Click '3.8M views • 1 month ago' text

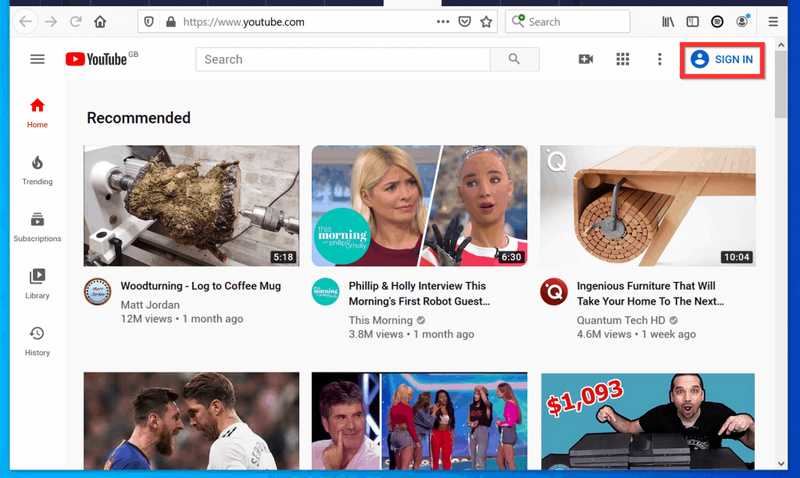[x=411, y=334]
